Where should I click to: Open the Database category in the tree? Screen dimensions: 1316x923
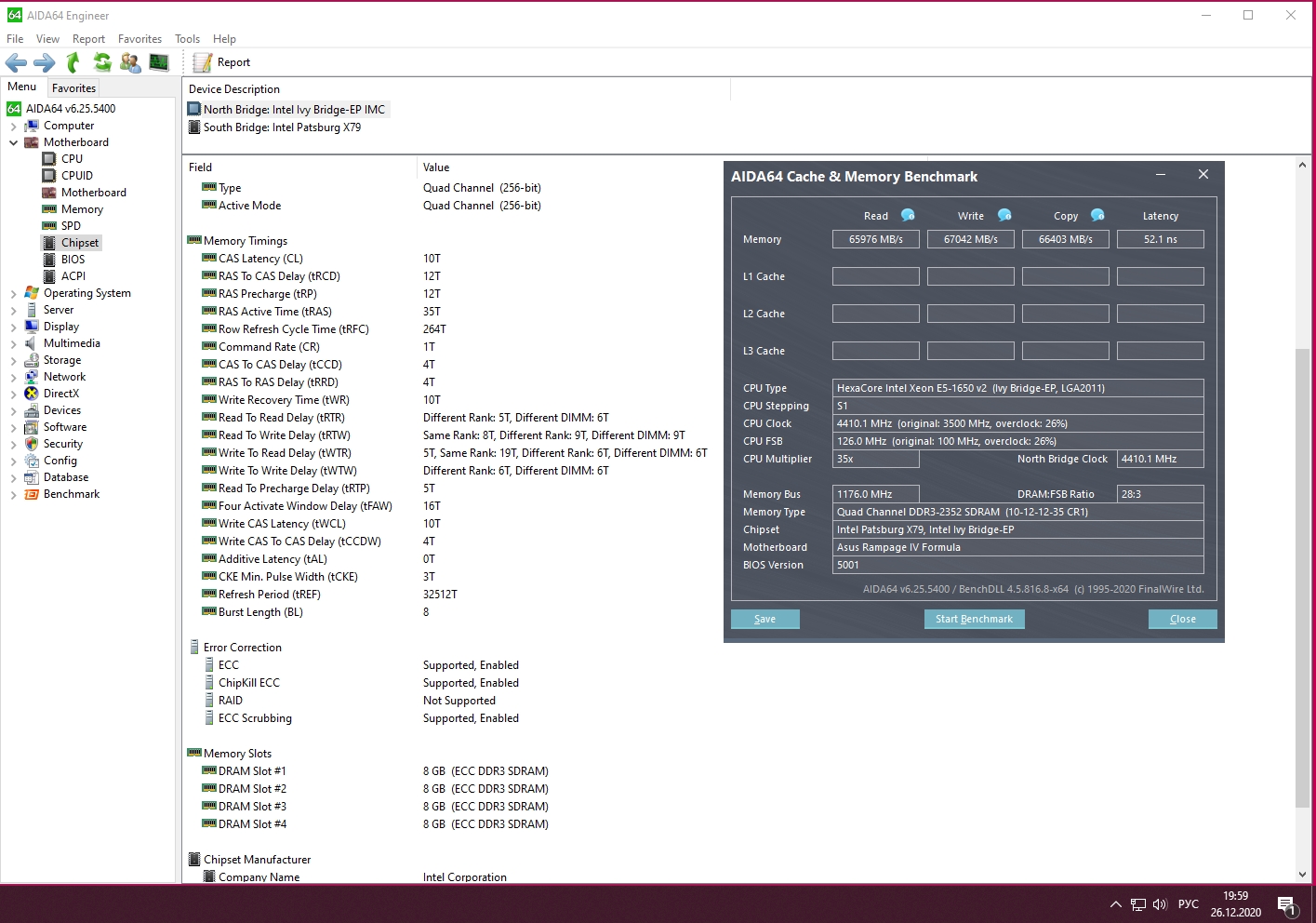66,477
